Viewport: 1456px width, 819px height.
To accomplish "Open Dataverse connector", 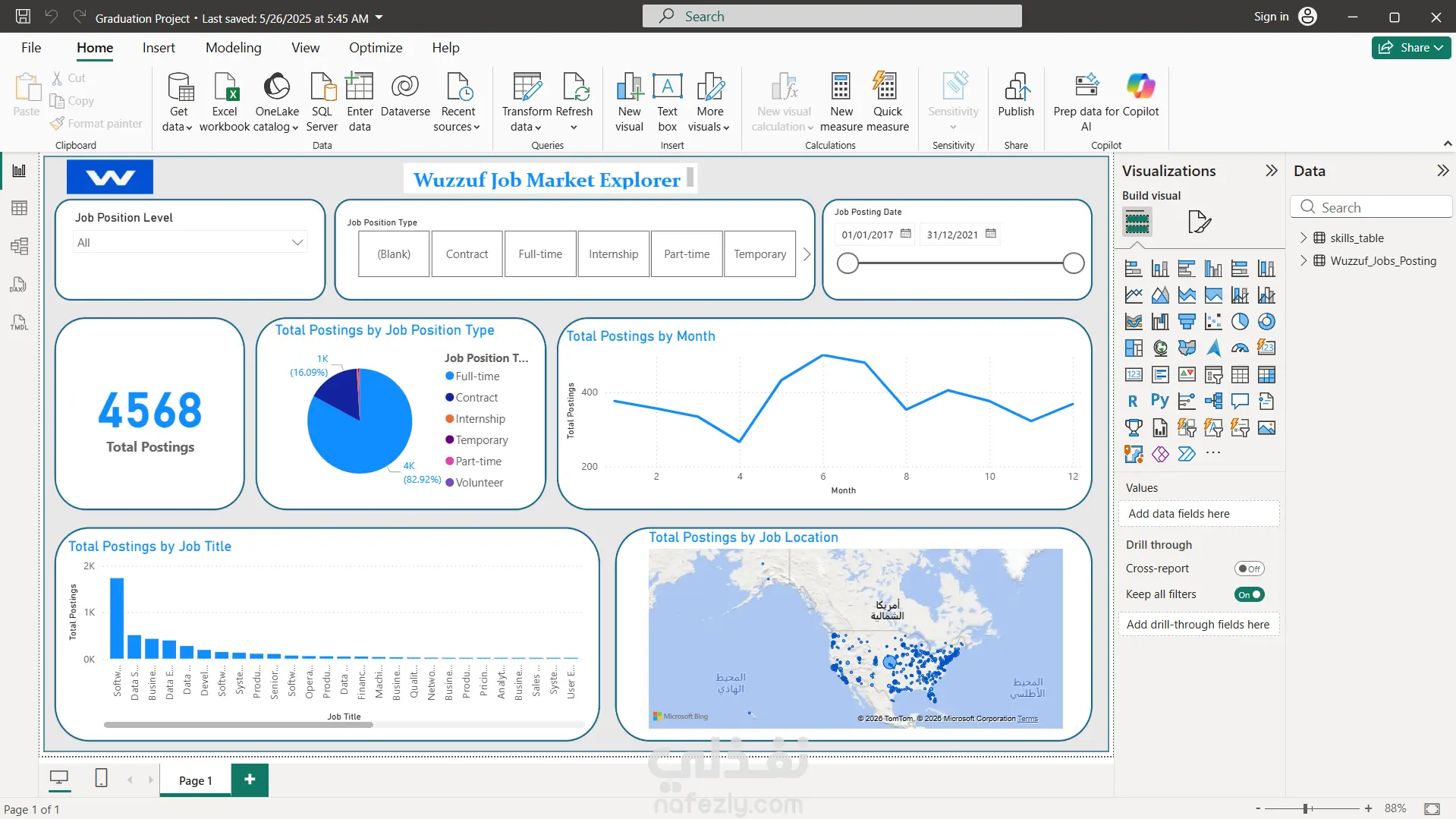I will pyautogui.click(x=405, y=96).
